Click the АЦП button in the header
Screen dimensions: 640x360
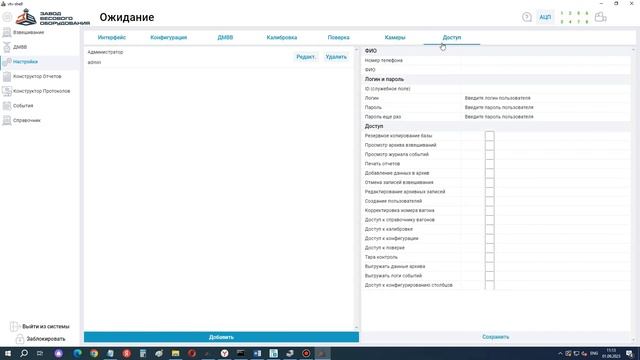[x=545, y=17]
